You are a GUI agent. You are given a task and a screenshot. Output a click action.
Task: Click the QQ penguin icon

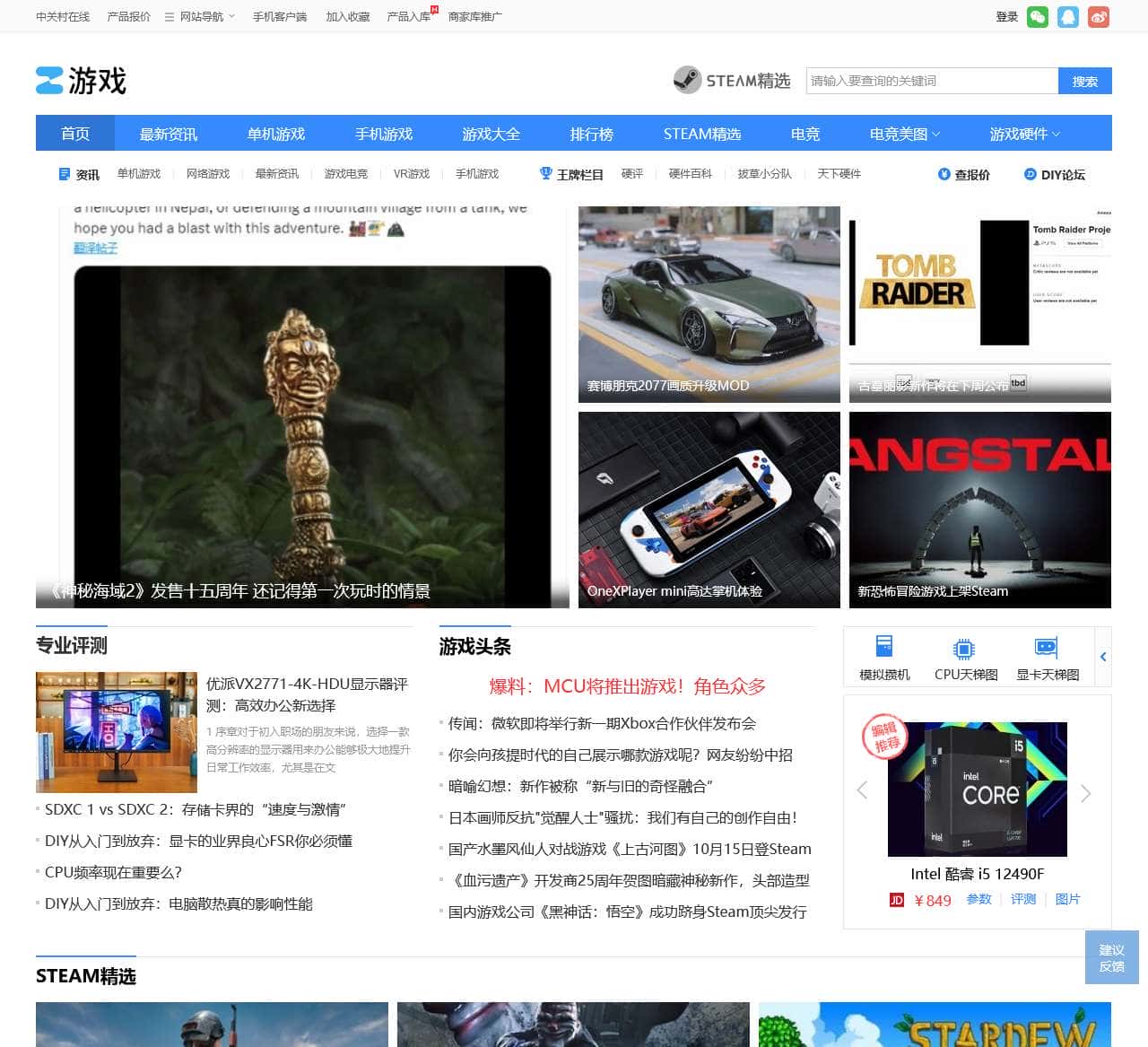pos(1068,17)
